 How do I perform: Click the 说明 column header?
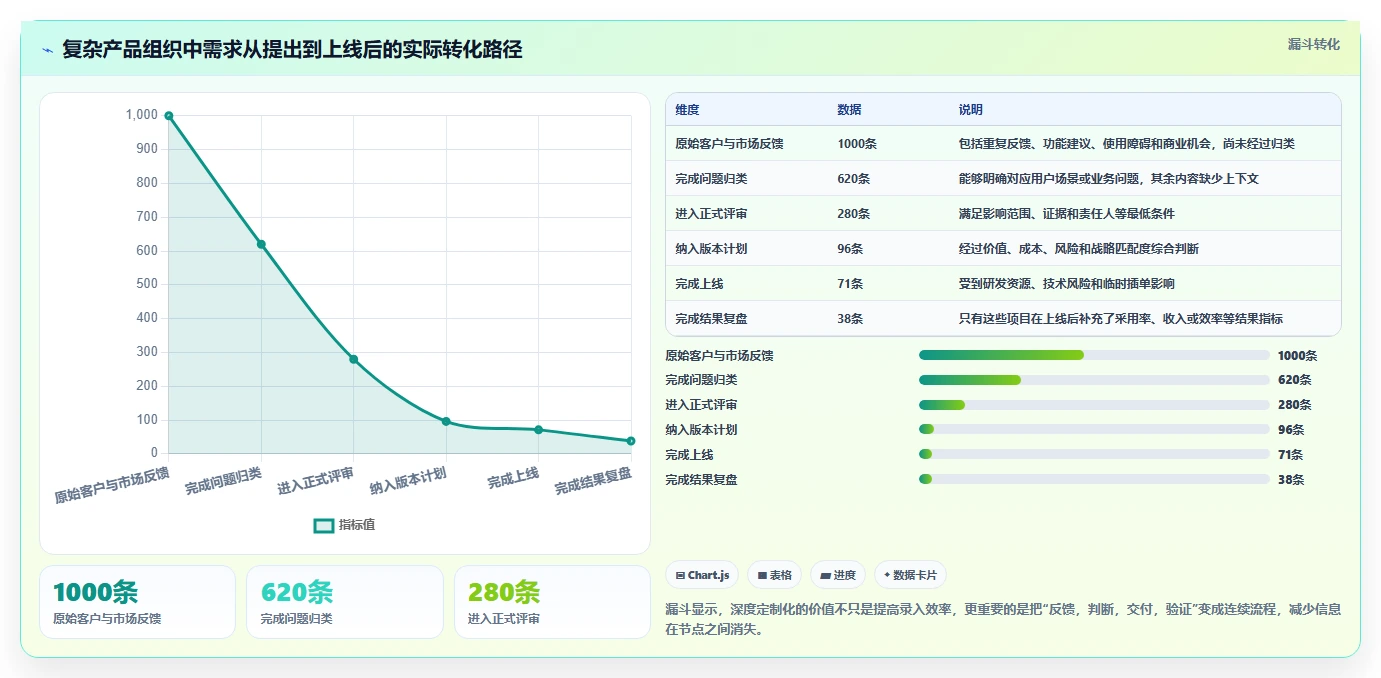click(970, 109)
